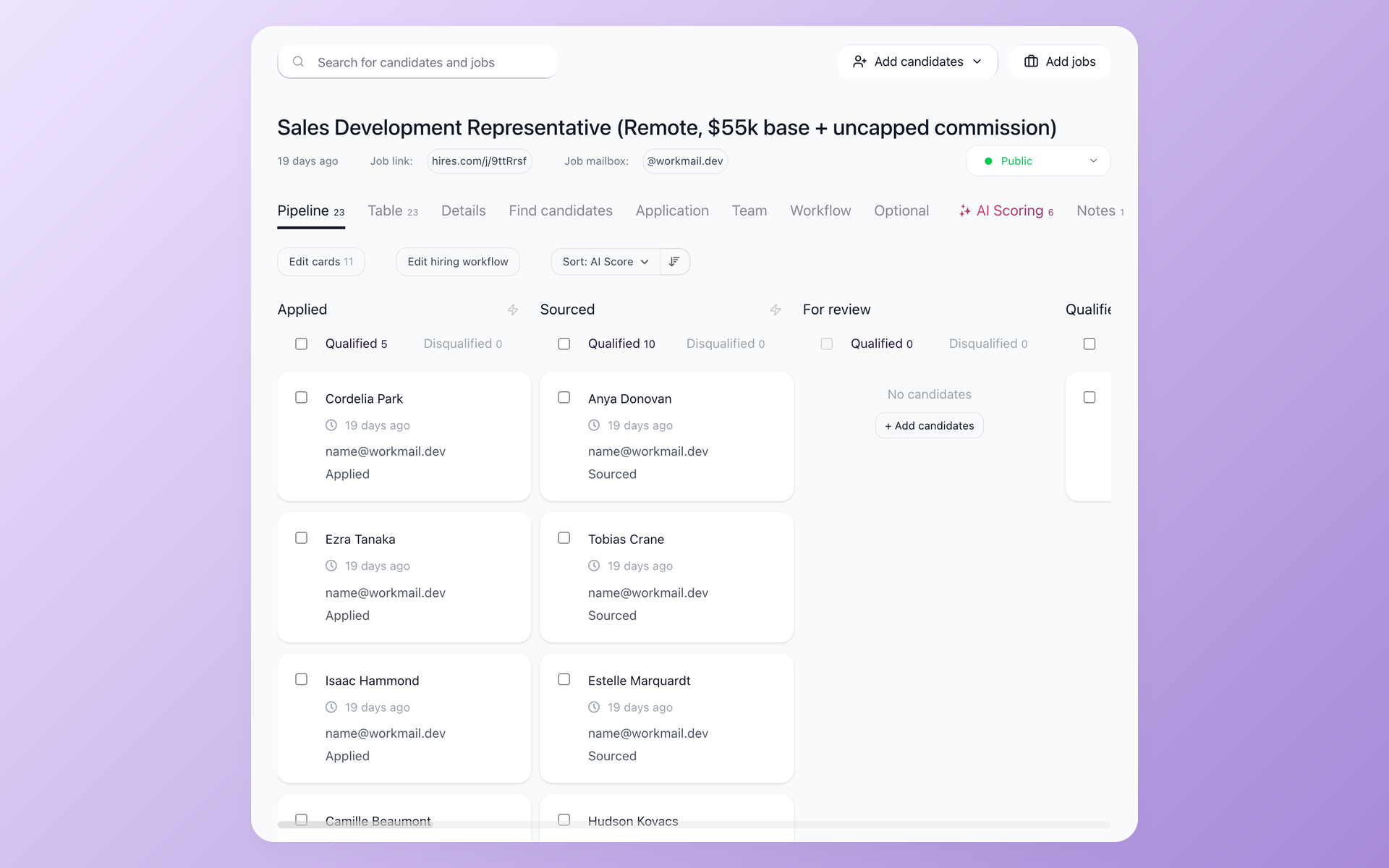Click the sparkle icon beside AI Scoring

pos(964,210)
